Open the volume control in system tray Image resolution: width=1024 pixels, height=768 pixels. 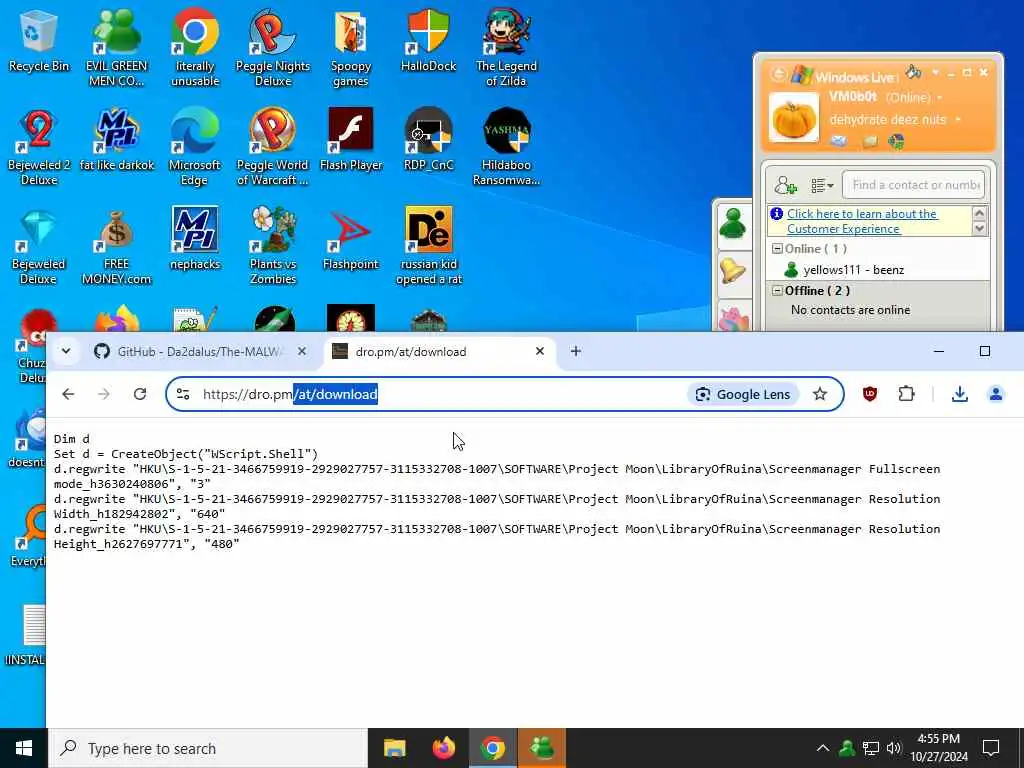[x=894, y=748]
